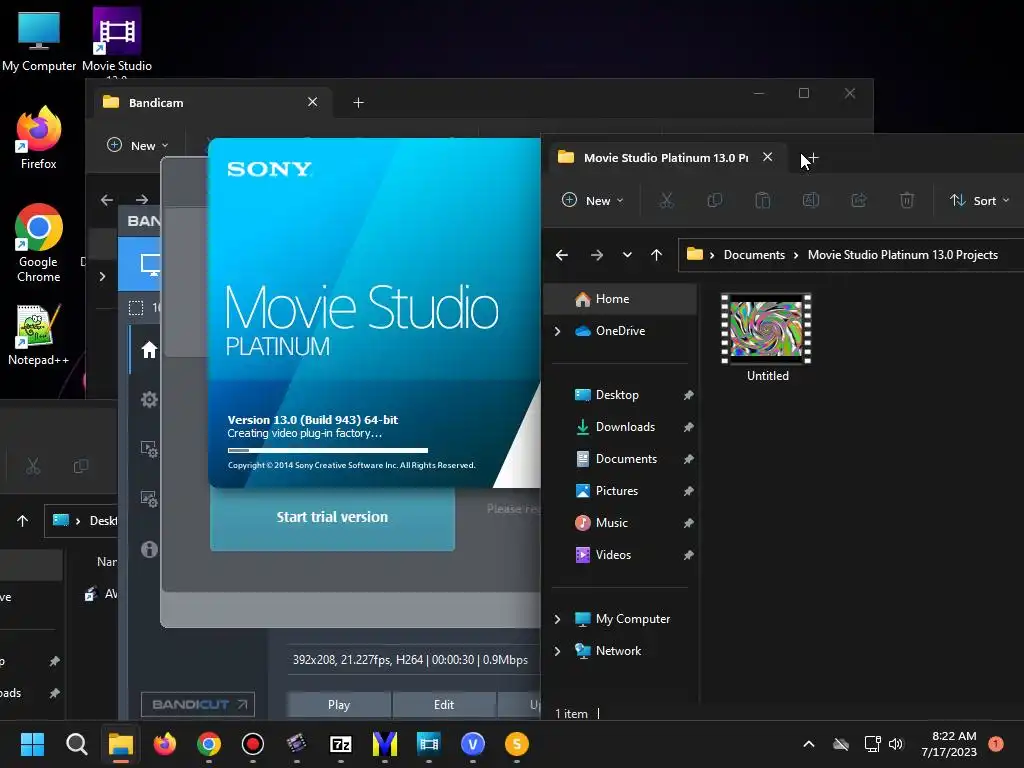
Task: Select Bandicam's screen recording mode monitor icon
Action: 150,264
